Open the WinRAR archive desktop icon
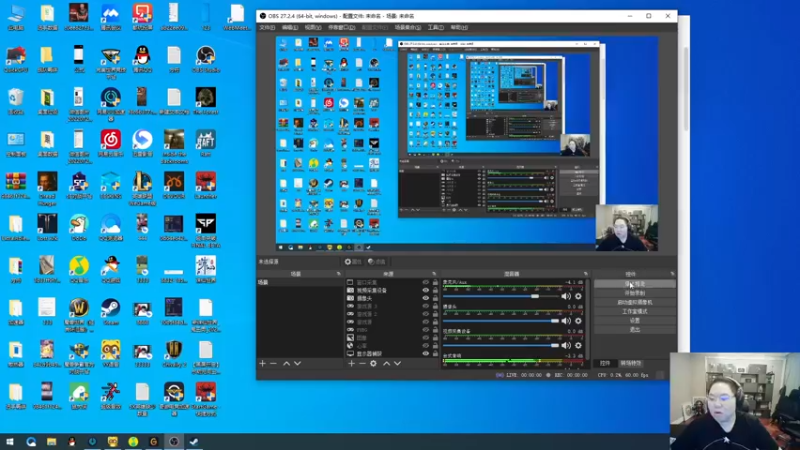Screen dimensions: 800x450 16,185
